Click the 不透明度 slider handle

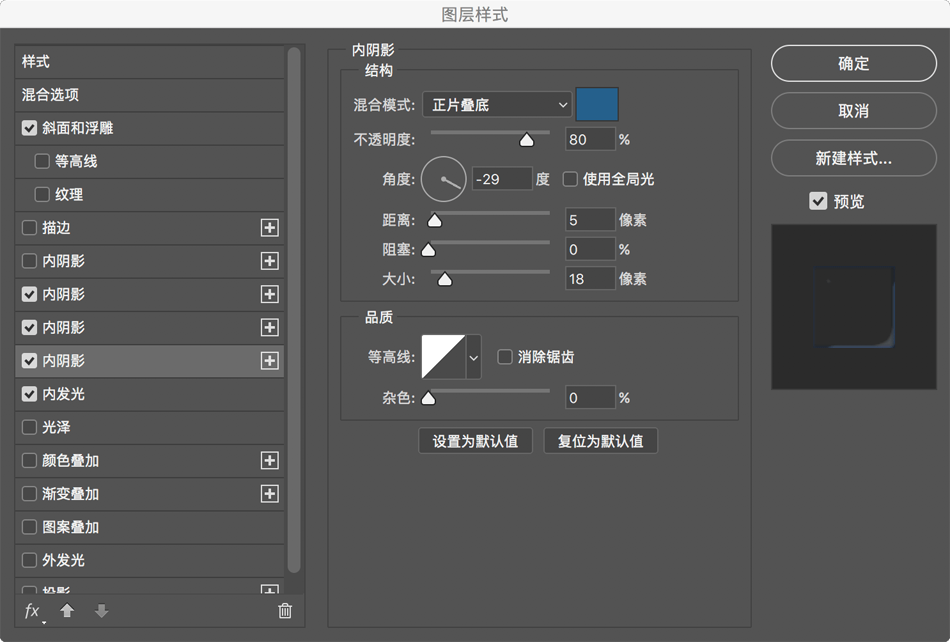pyautogui.click(x=526, y=141)
